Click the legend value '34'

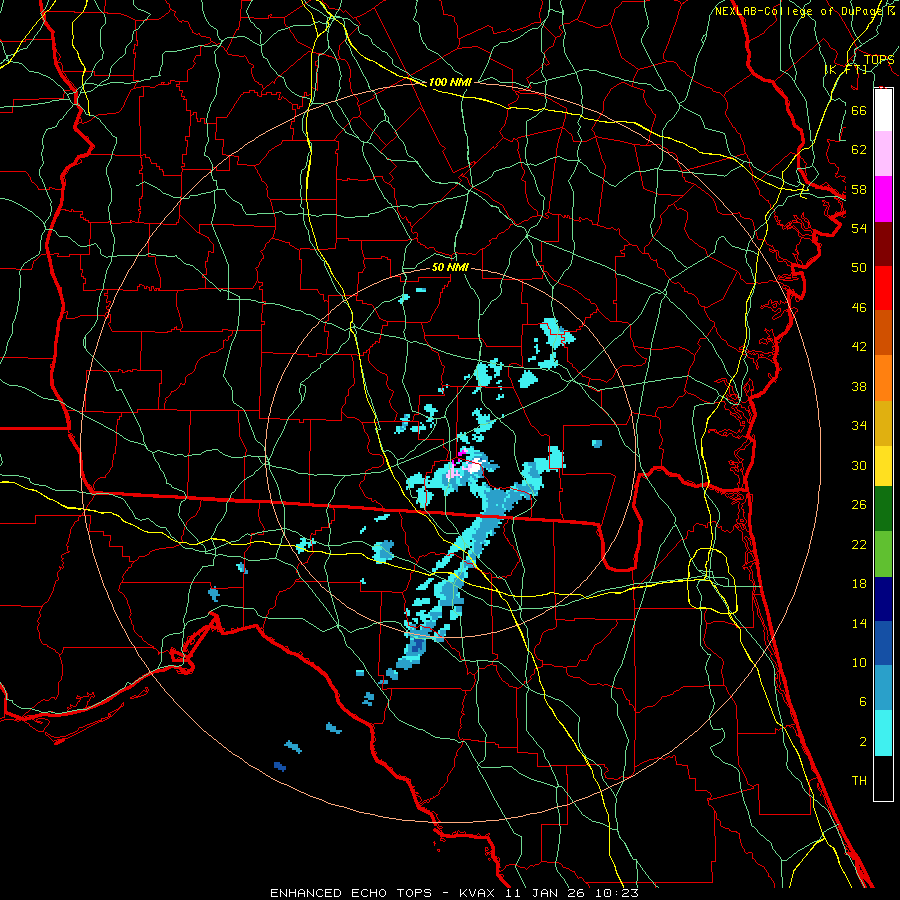(x=859, y=426)
